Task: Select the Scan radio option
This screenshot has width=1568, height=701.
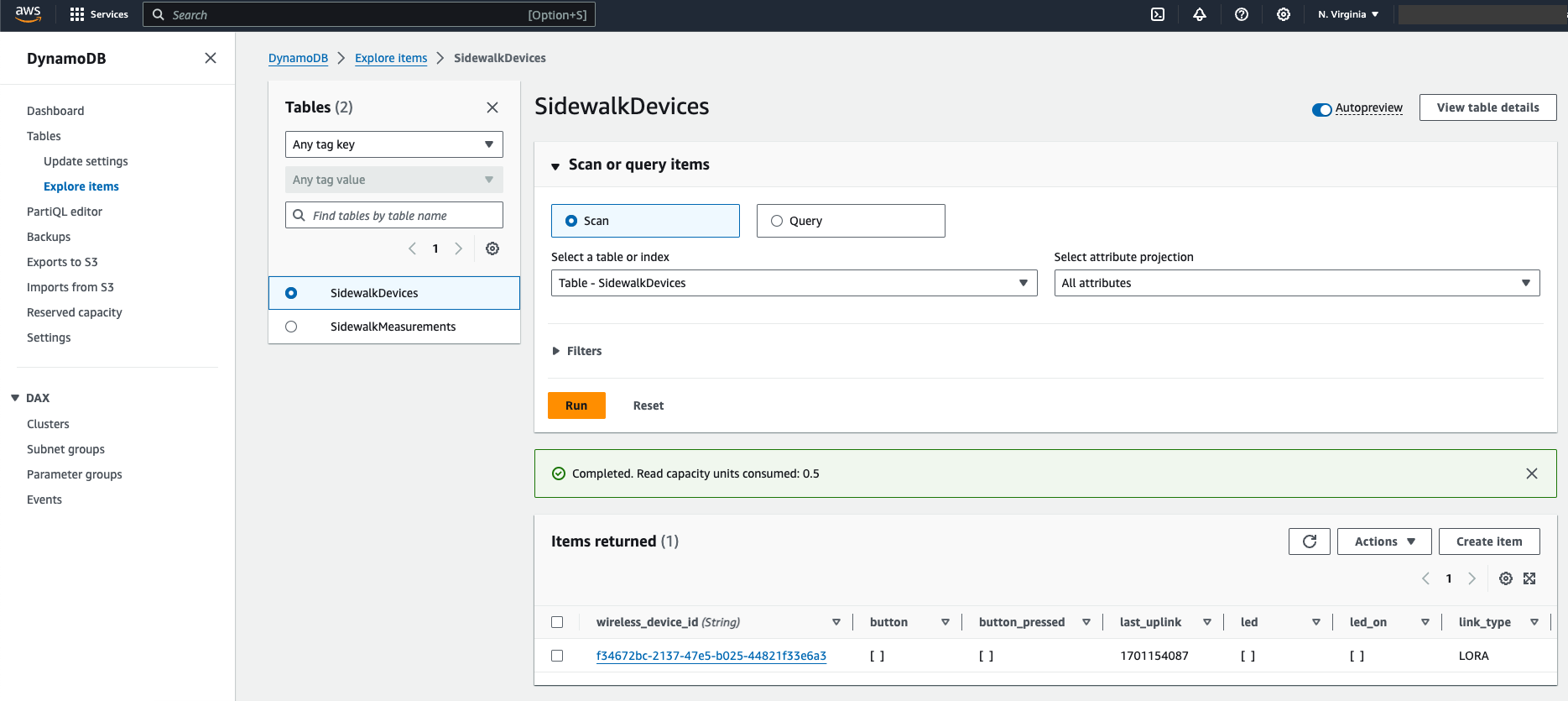Action: pos(571,221)
